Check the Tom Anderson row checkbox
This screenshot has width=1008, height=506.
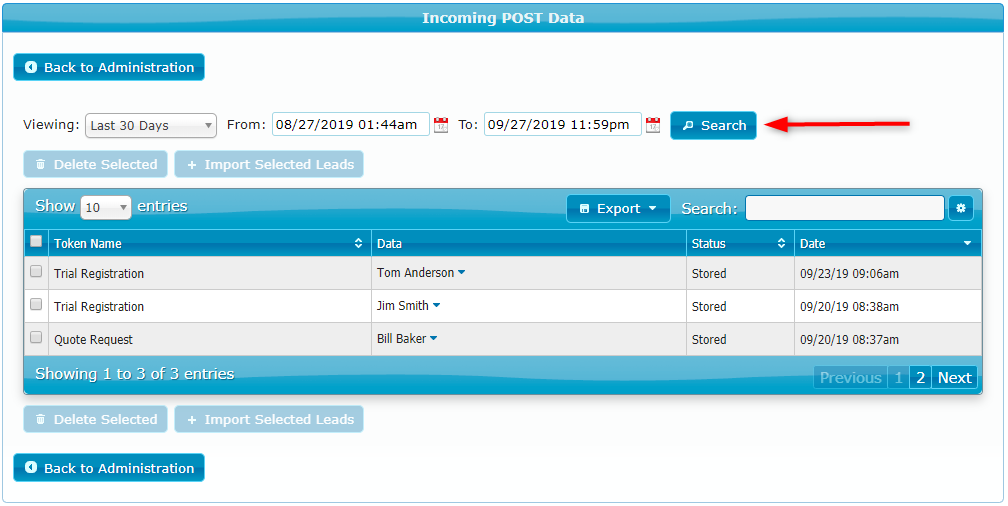(36, 271)
